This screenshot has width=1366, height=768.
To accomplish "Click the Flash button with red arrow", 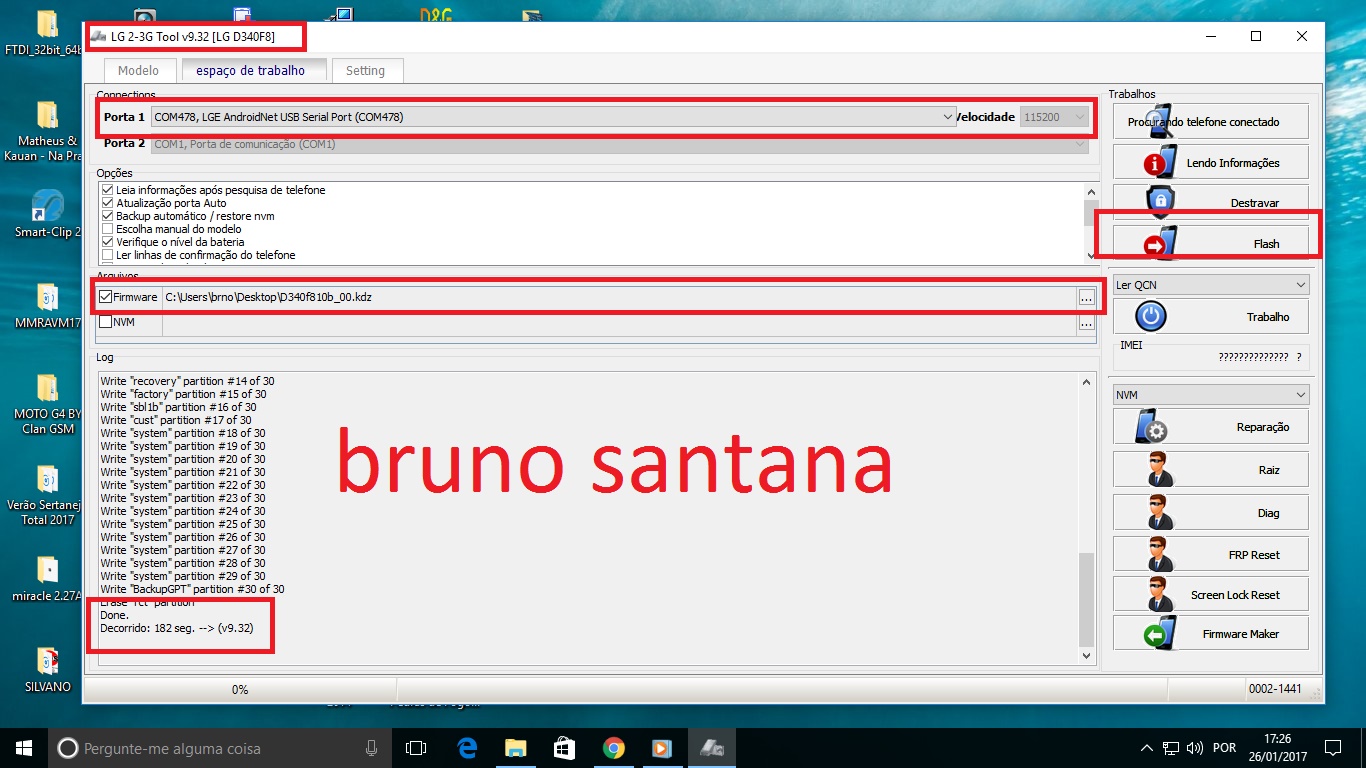I will pos(1210,243).
